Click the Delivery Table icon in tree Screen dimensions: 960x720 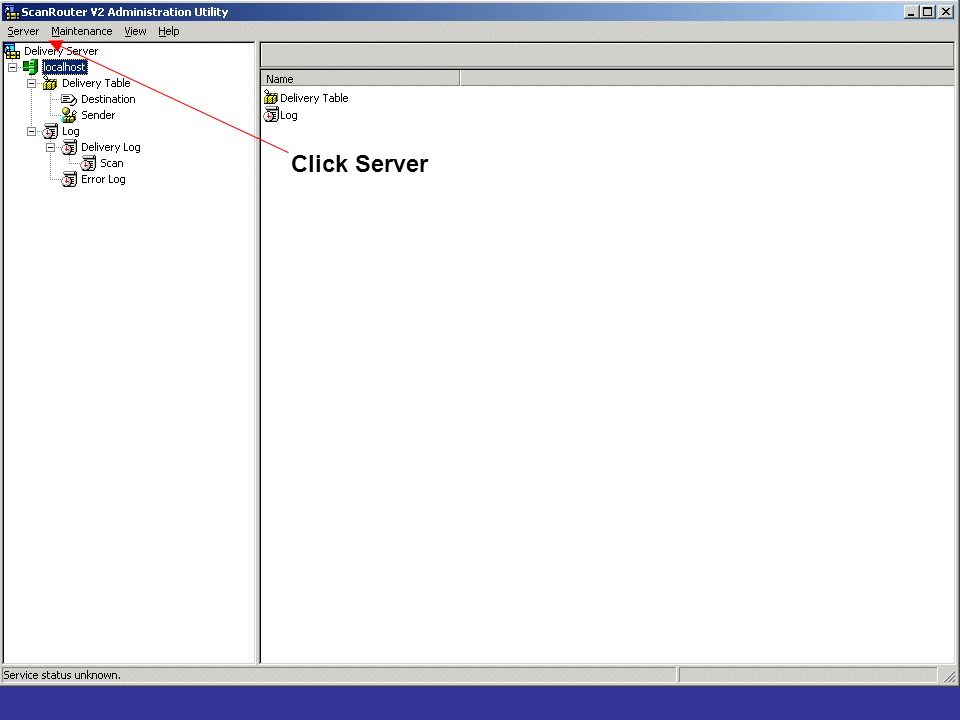(x=50, y=83)
